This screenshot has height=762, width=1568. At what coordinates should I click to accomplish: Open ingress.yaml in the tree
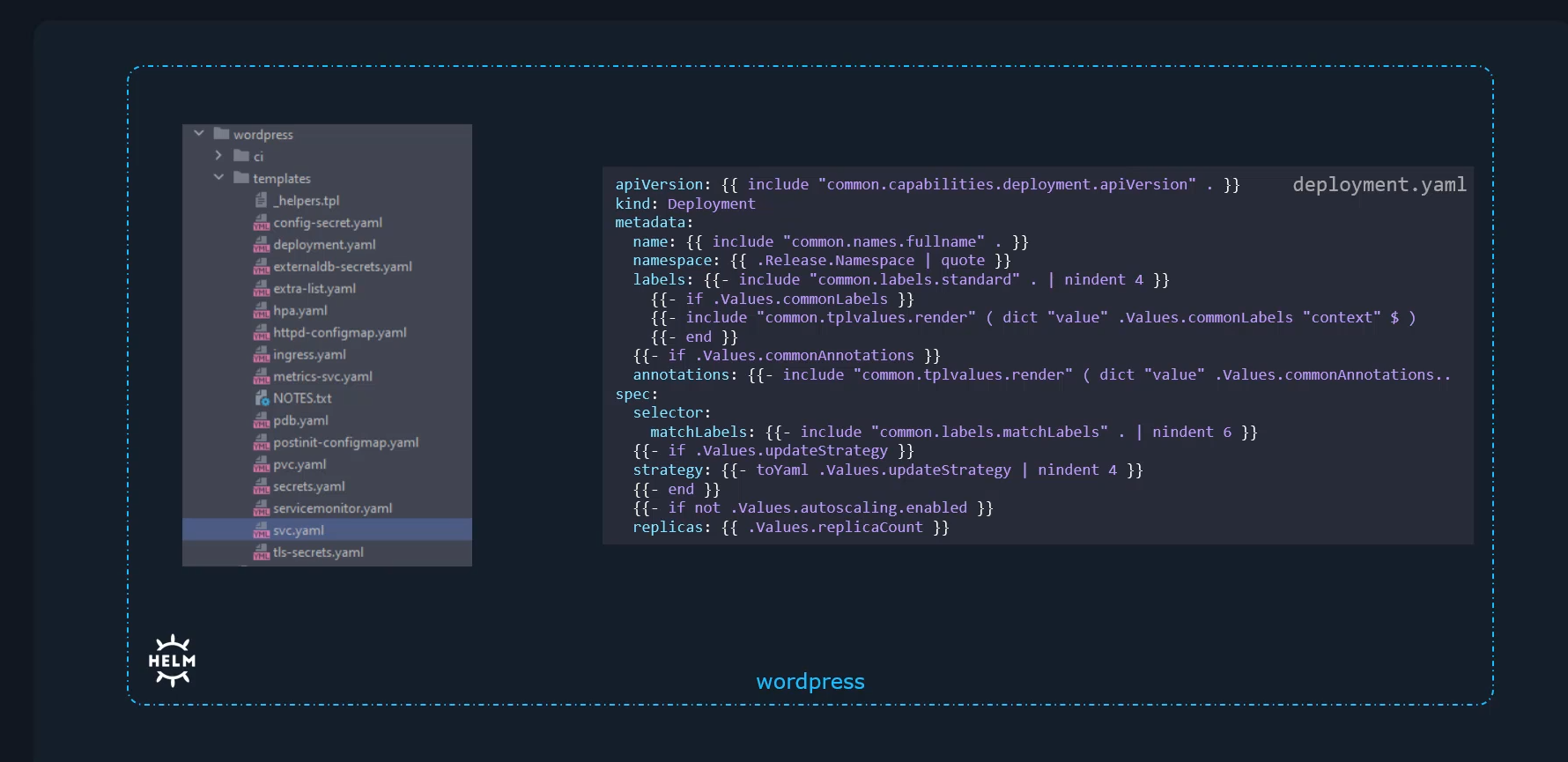pyautogui.click(x=309, y=355)
